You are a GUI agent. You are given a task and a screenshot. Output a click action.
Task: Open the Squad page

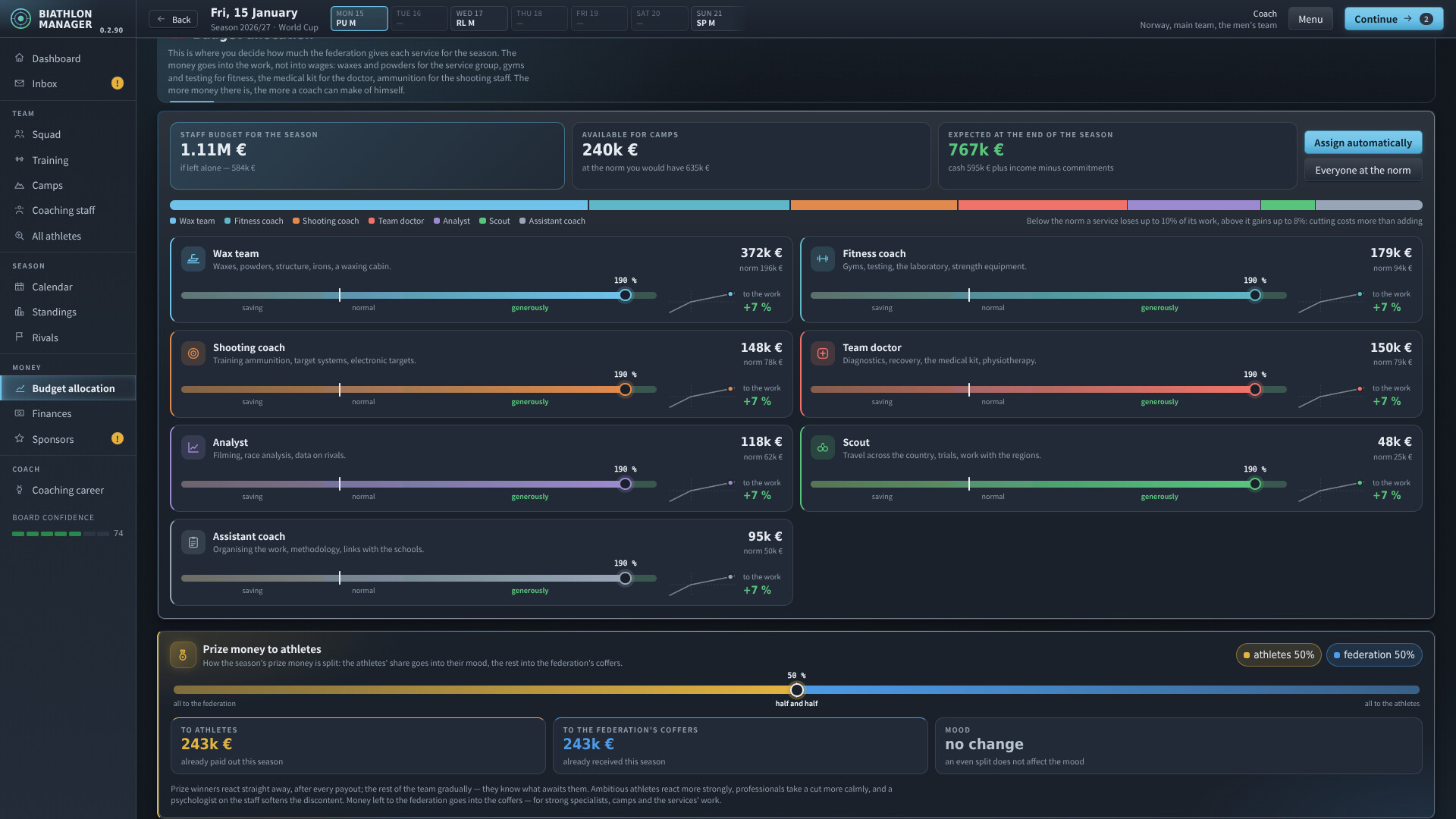[x=68, y=134]
